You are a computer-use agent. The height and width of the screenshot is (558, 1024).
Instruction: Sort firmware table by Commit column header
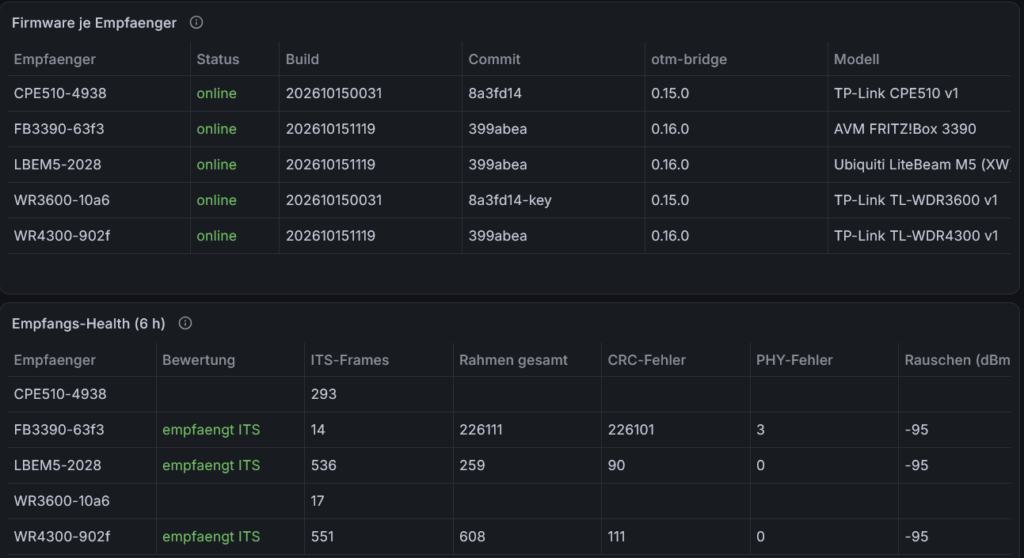[x=494, y=59]
